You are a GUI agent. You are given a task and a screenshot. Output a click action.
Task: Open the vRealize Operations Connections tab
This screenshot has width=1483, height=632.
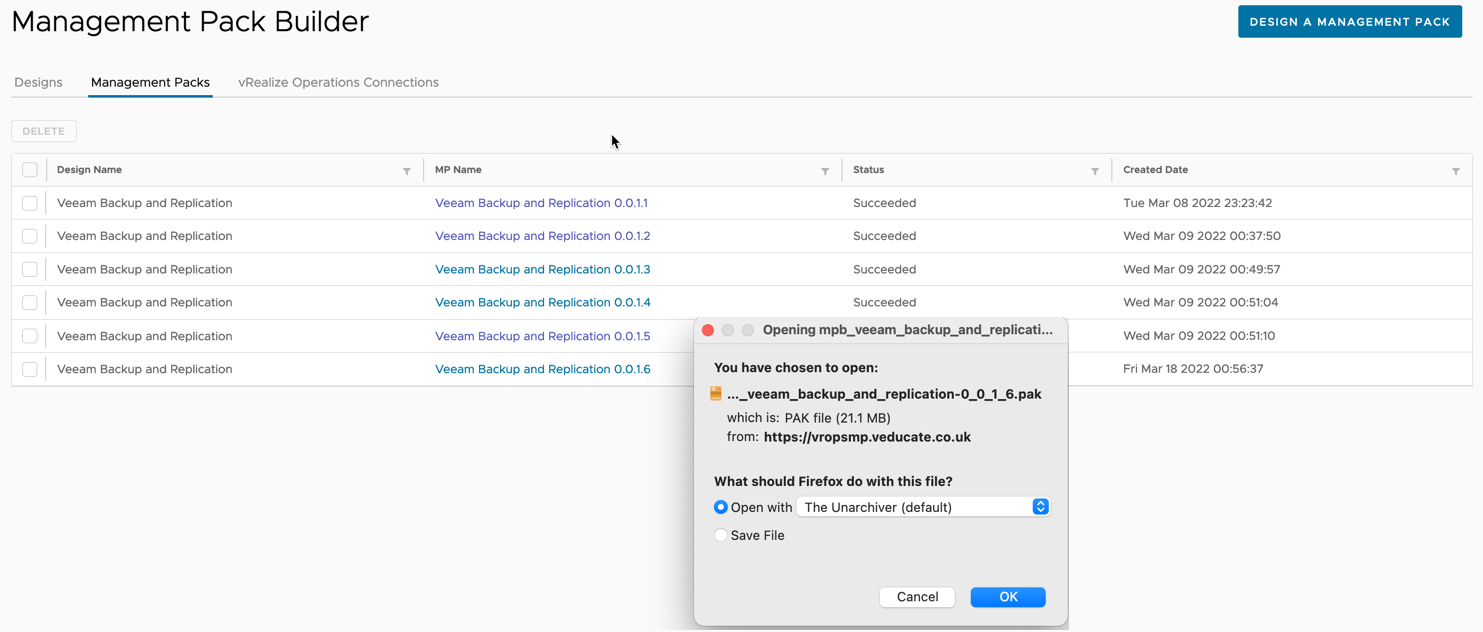pos(338,82)
